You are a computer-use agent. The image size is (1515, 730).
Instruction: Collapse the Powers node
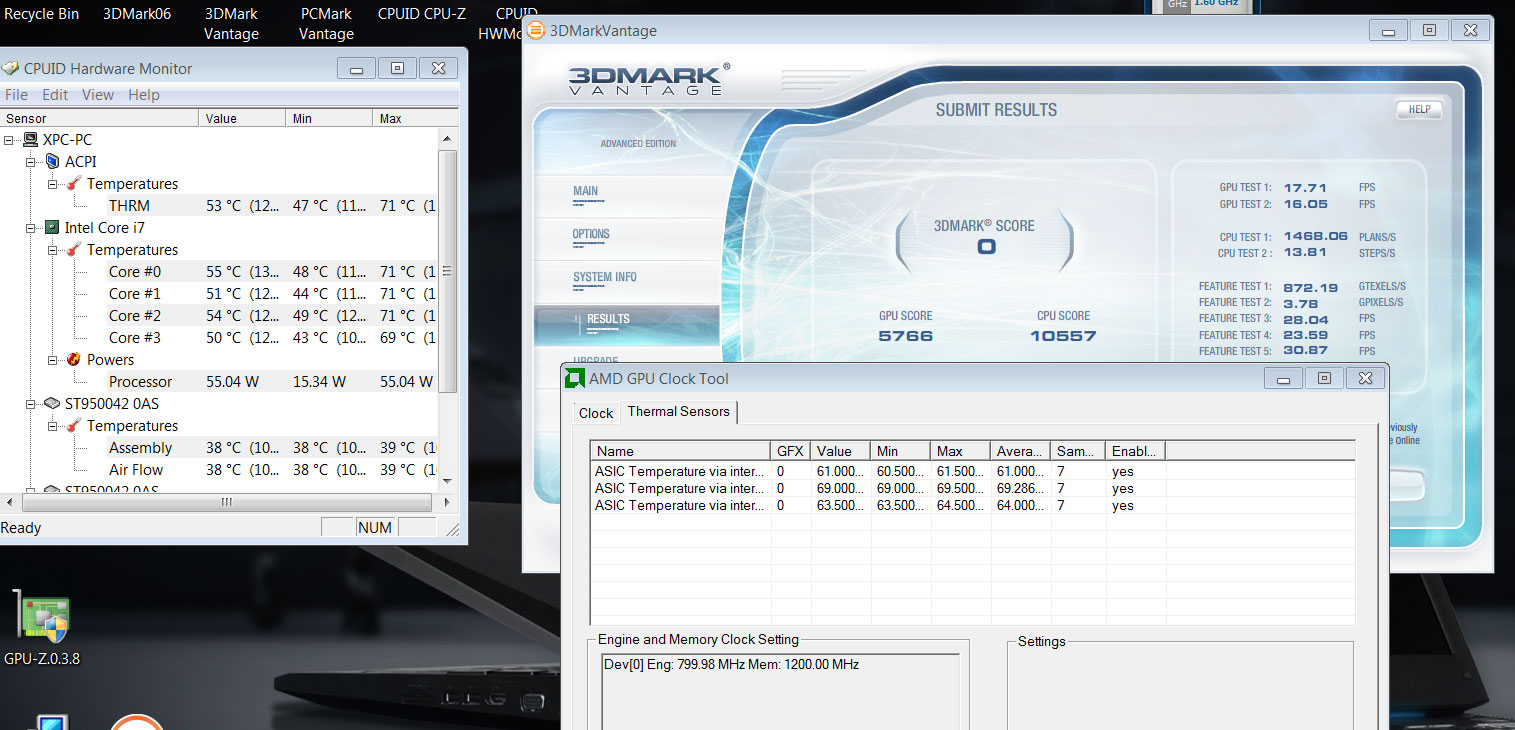pos(53,360)
